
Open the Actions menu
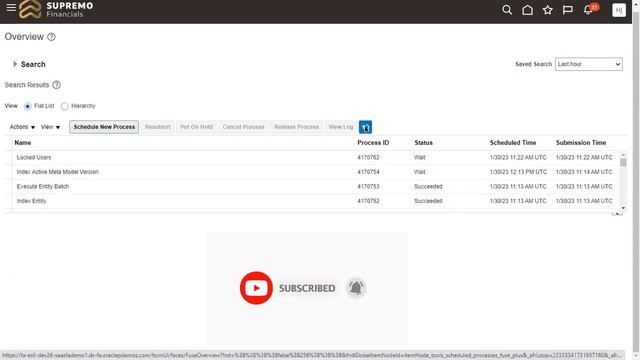point(22,127)
